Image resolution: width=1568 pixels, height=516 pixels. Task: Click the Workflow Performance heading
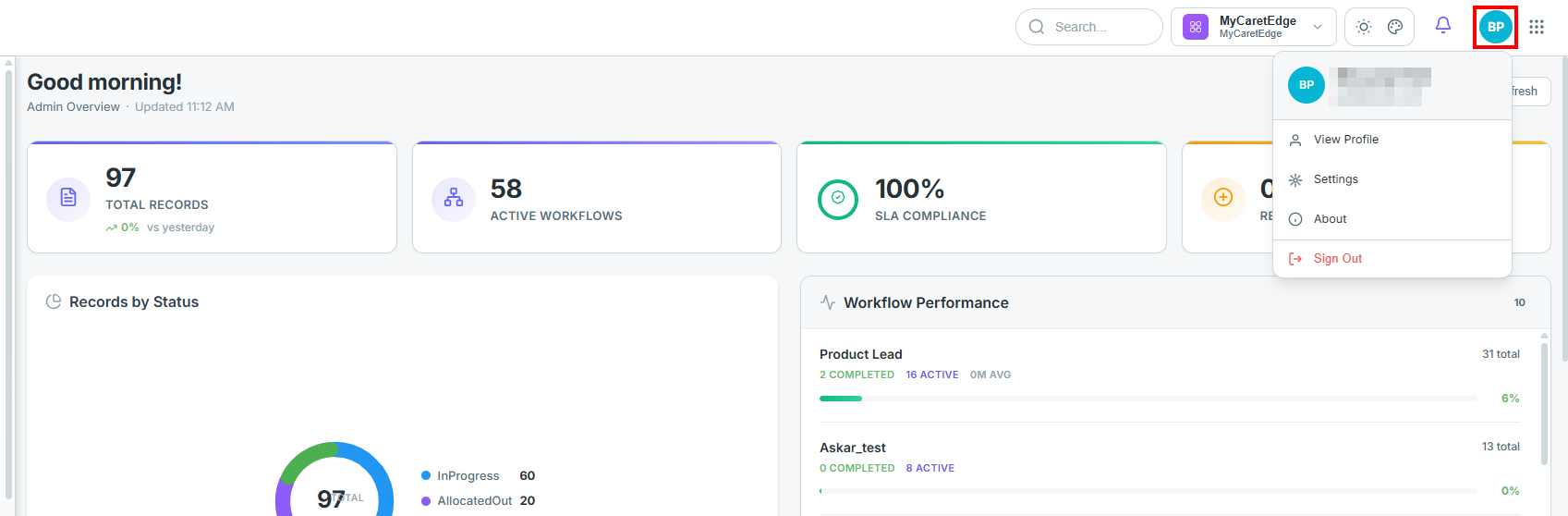[926, 303]
